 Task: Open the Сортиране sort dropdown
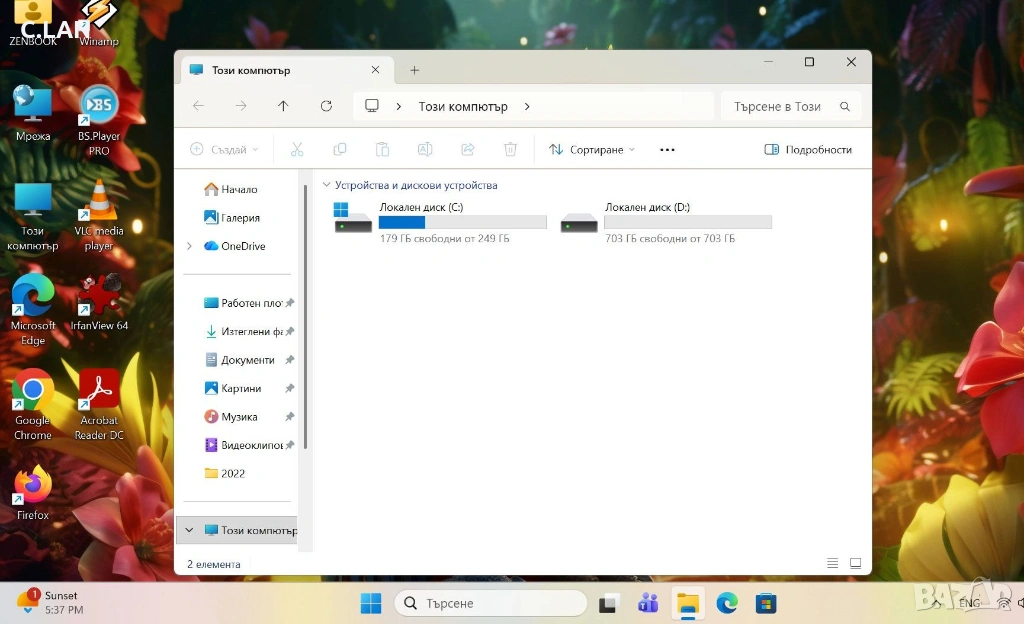pyautogui.click(x=592, y=150)
